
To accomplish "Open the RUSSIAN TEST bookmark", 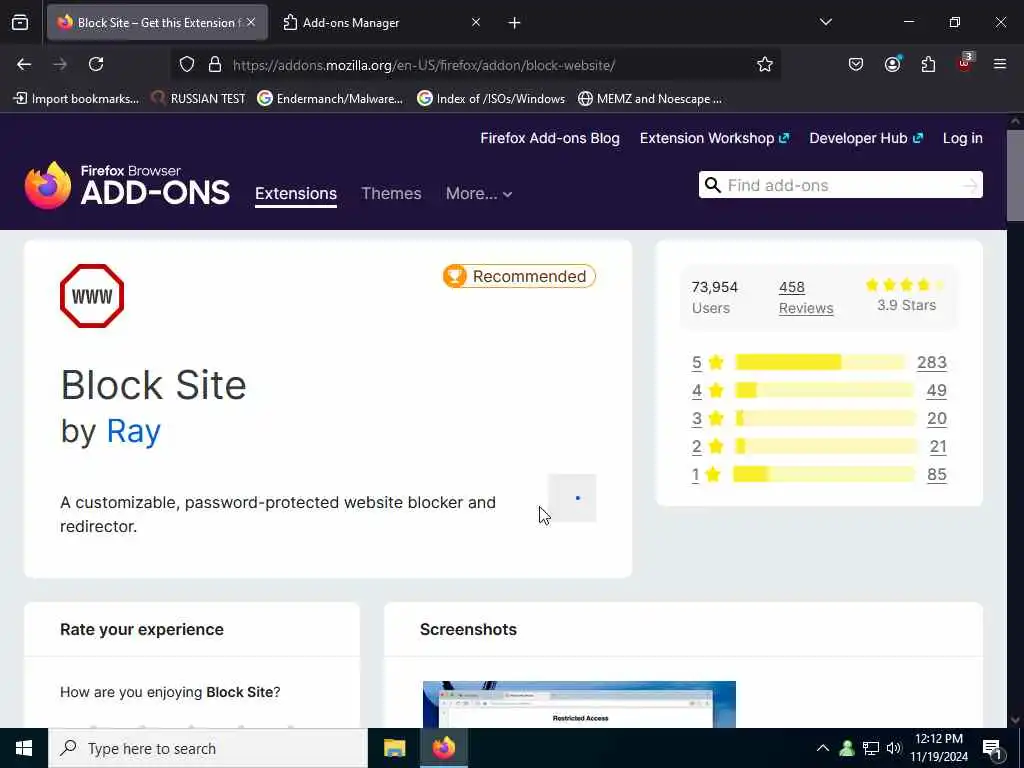I will (199, 99).
